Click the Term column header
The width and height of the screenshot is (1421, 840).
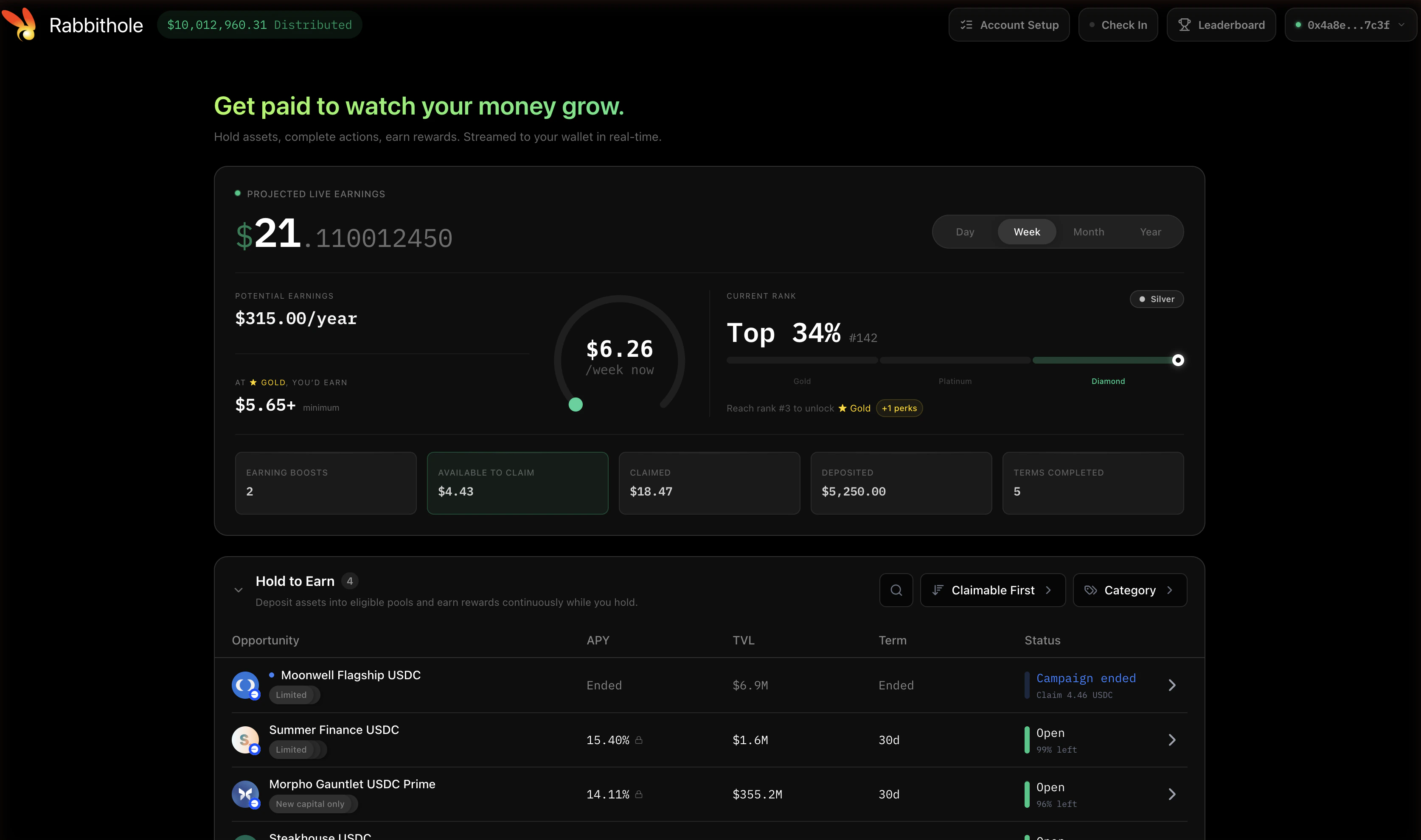[x=892, y=640]
